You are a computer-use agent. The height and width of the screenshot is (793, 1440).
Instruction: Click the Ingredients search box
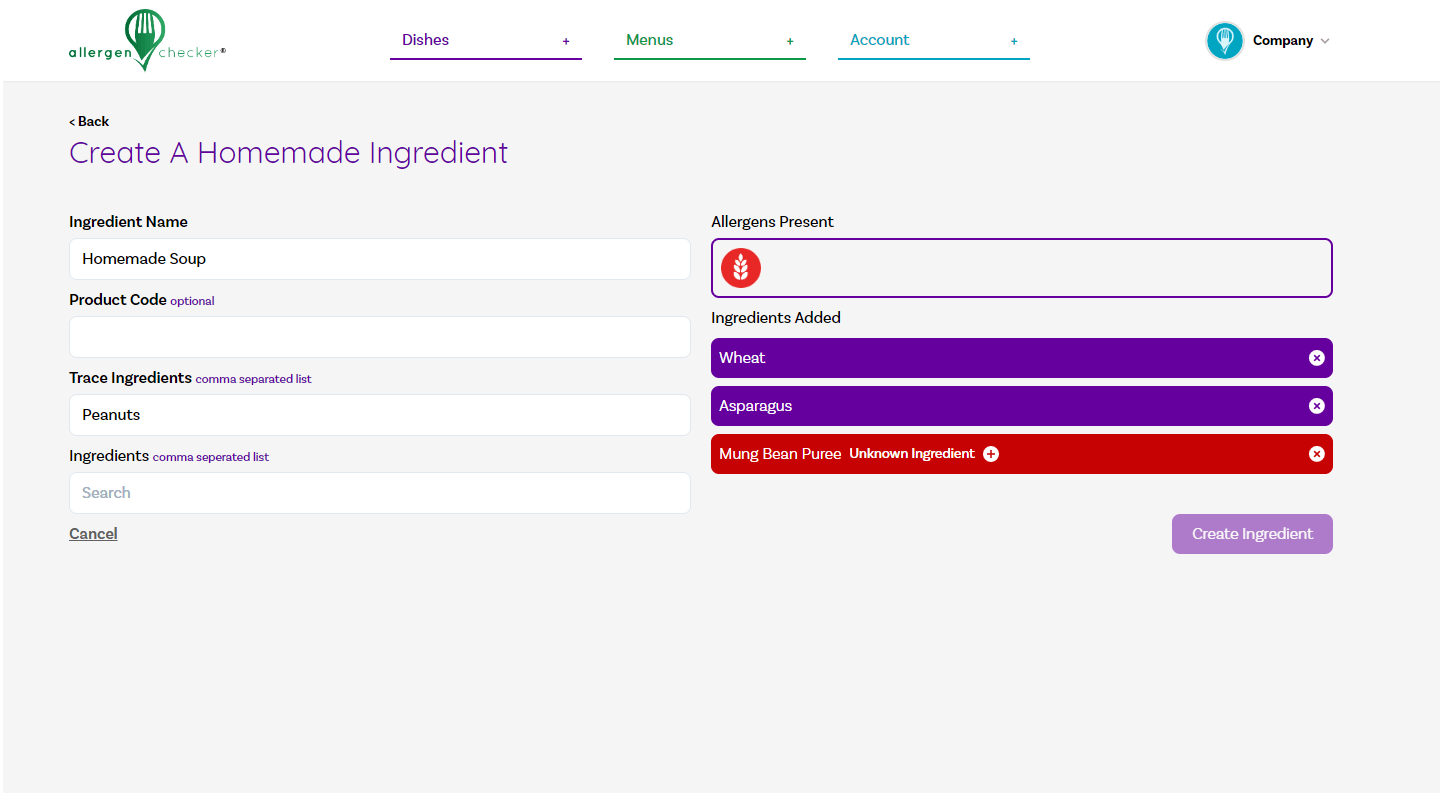[x=380, y=493]
